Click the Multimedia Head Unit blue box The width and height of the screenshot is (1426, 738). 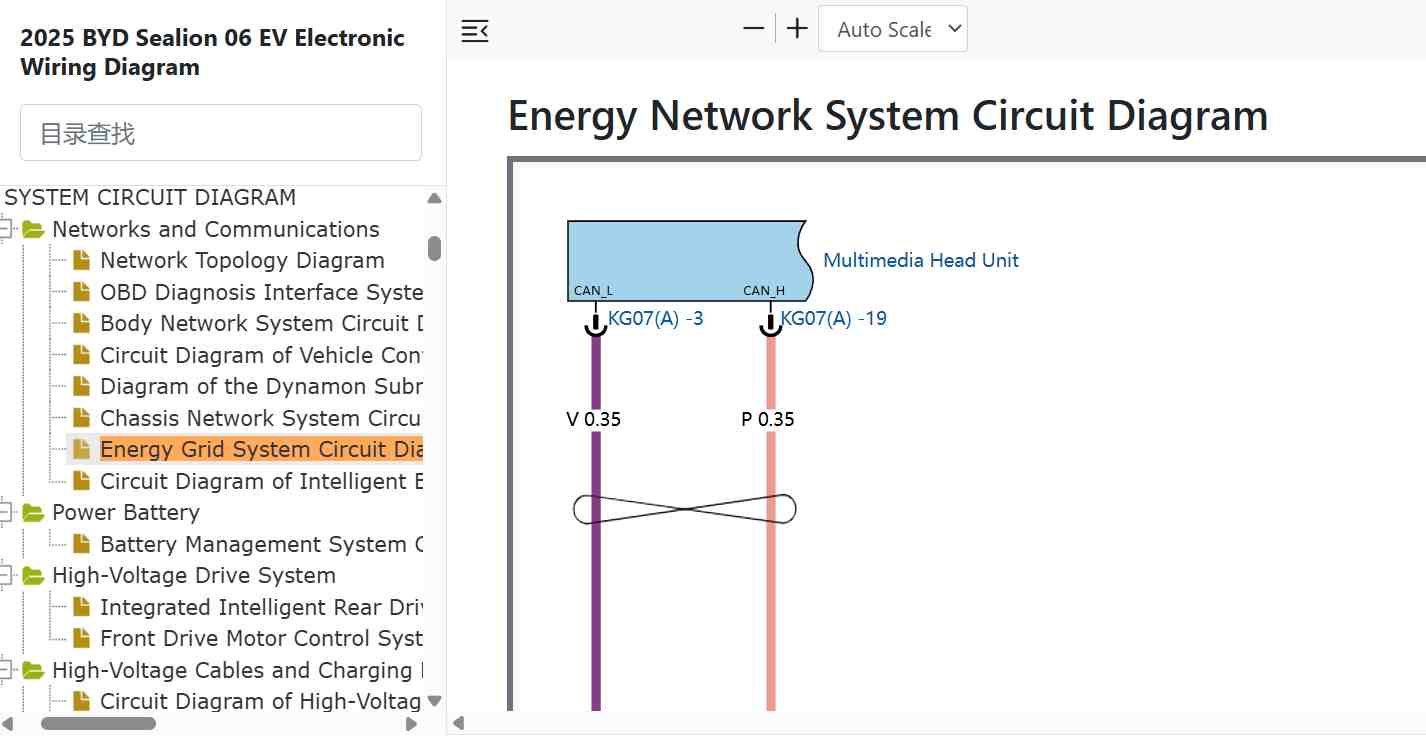[x=688, y=260]
